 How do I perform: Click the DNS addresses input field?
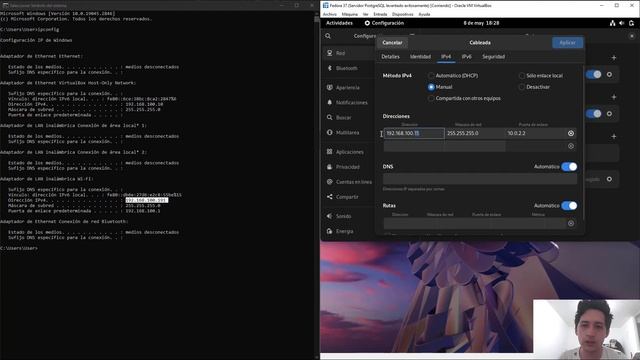tap(480, 179)
